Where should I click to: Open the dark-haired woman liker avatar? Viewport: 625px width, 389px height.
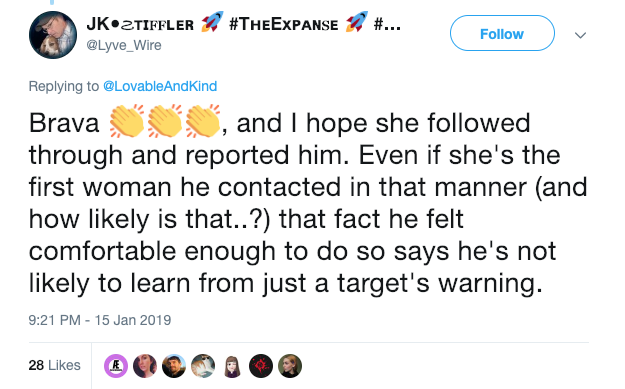(145, 366)
